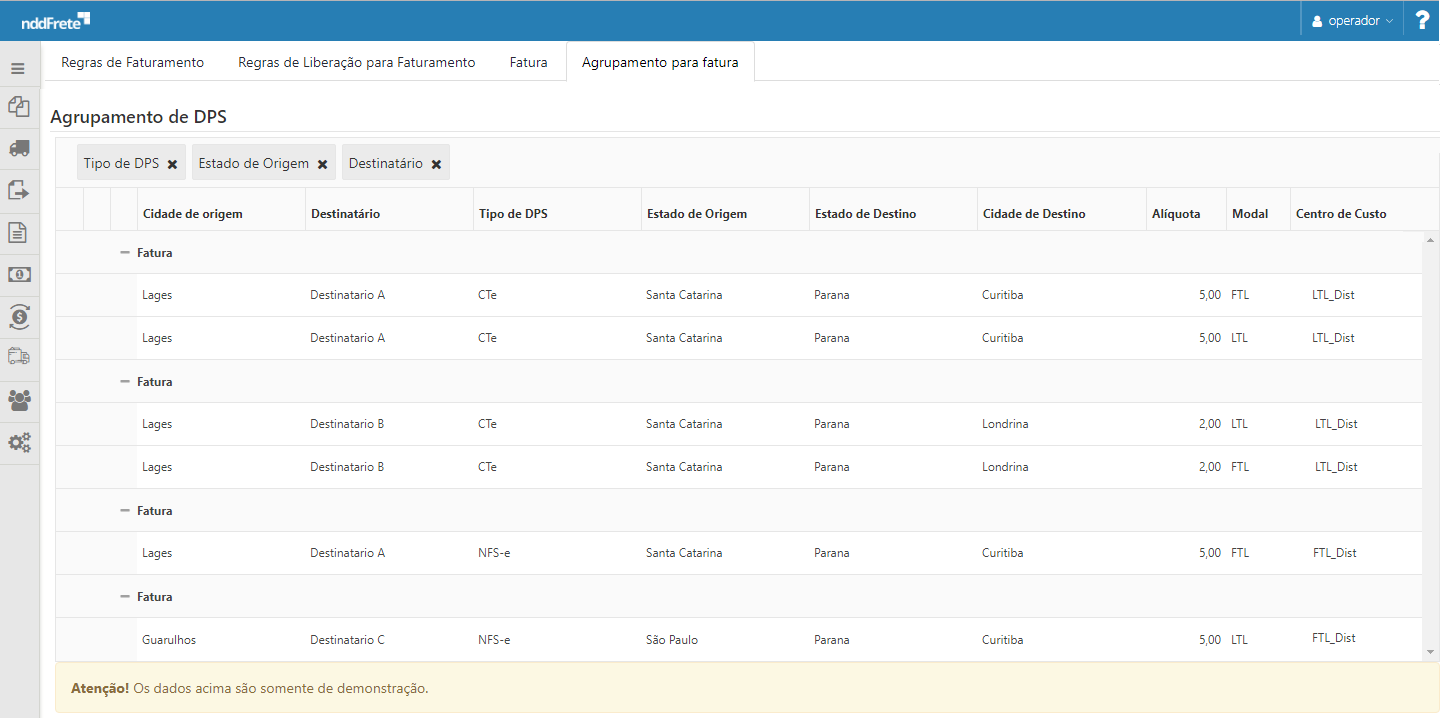This screenshot has height=718, width=1441.
Task: Open the solid truck sidebar icon
Action: point(18,148)
